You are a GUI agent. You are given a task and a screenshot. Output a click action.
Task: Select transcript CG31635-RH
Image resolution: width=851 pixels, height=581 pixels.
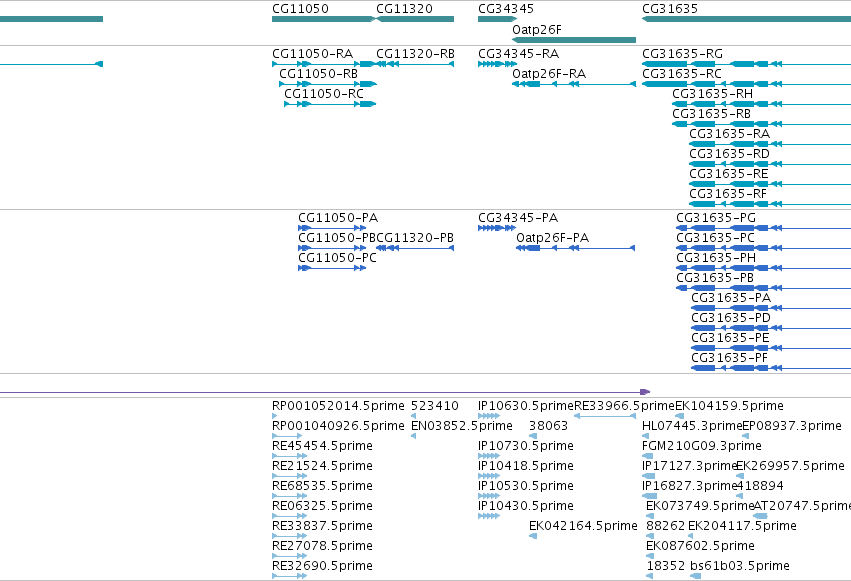[x=713, y=94]
